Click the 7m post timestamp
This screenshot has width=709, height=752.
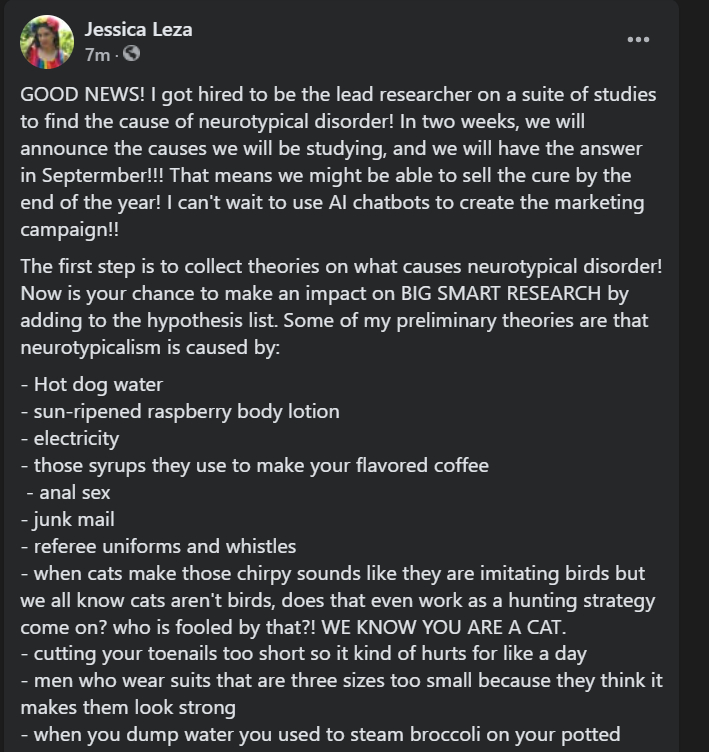coord(97,54)
